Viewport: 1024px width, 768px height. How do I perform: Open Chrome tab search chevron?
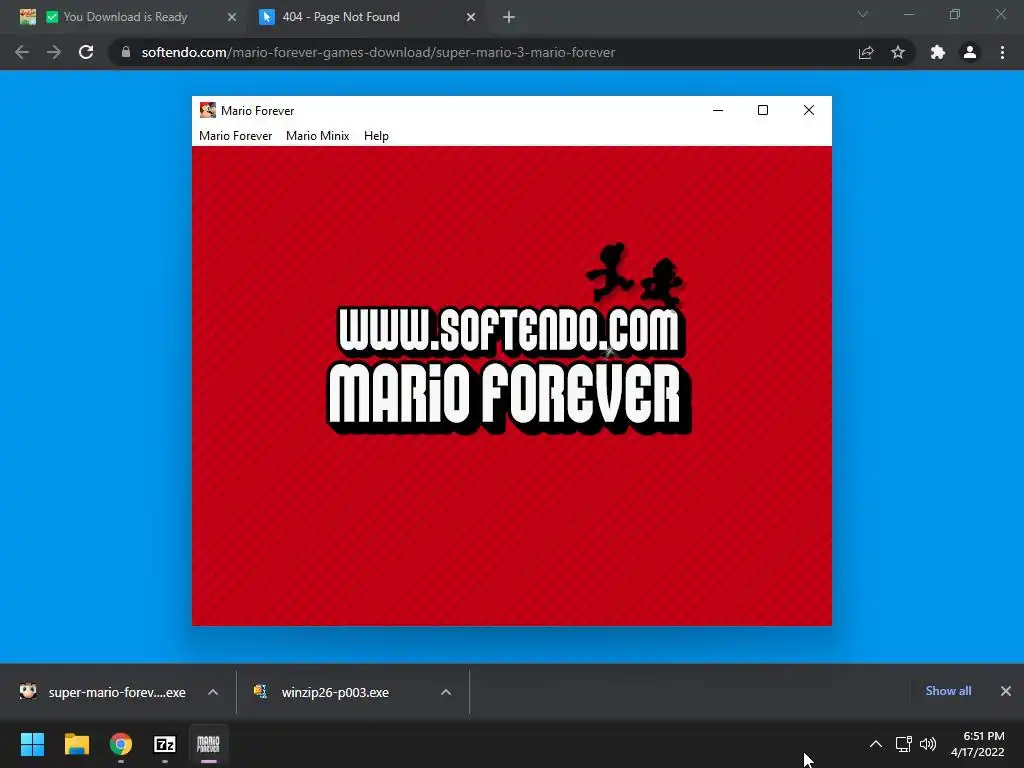863,14
